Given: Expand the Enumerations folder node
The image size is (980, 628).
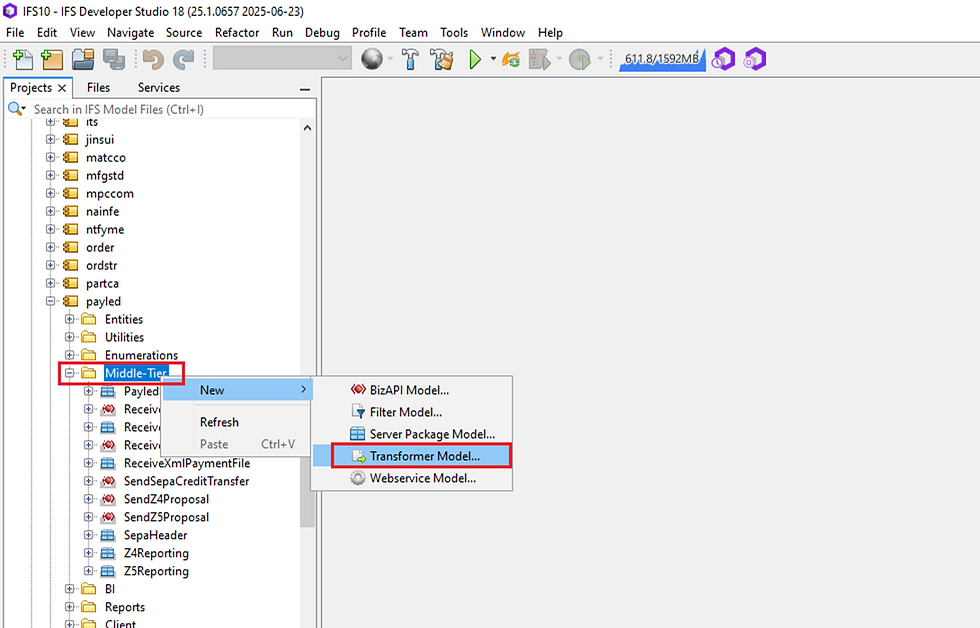Looking at the screenshot, I should (x=69, y=355).
